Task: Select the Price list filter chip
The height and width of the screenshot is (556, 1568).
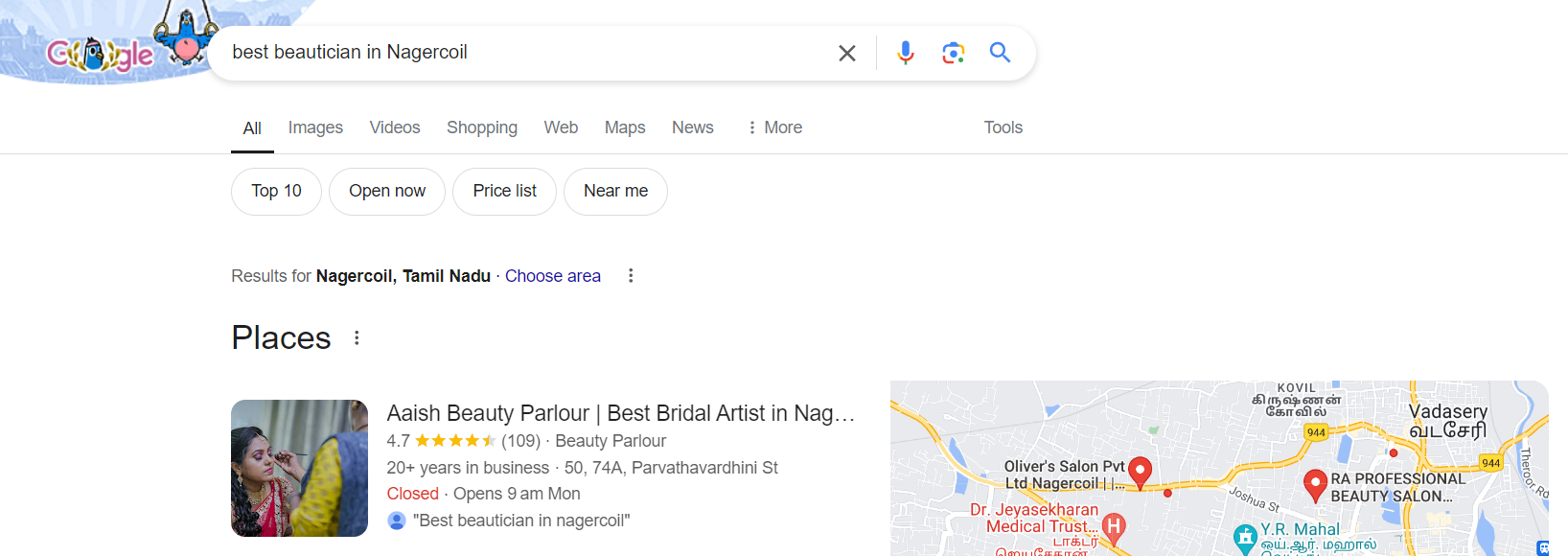Action: tap(504, 191)
